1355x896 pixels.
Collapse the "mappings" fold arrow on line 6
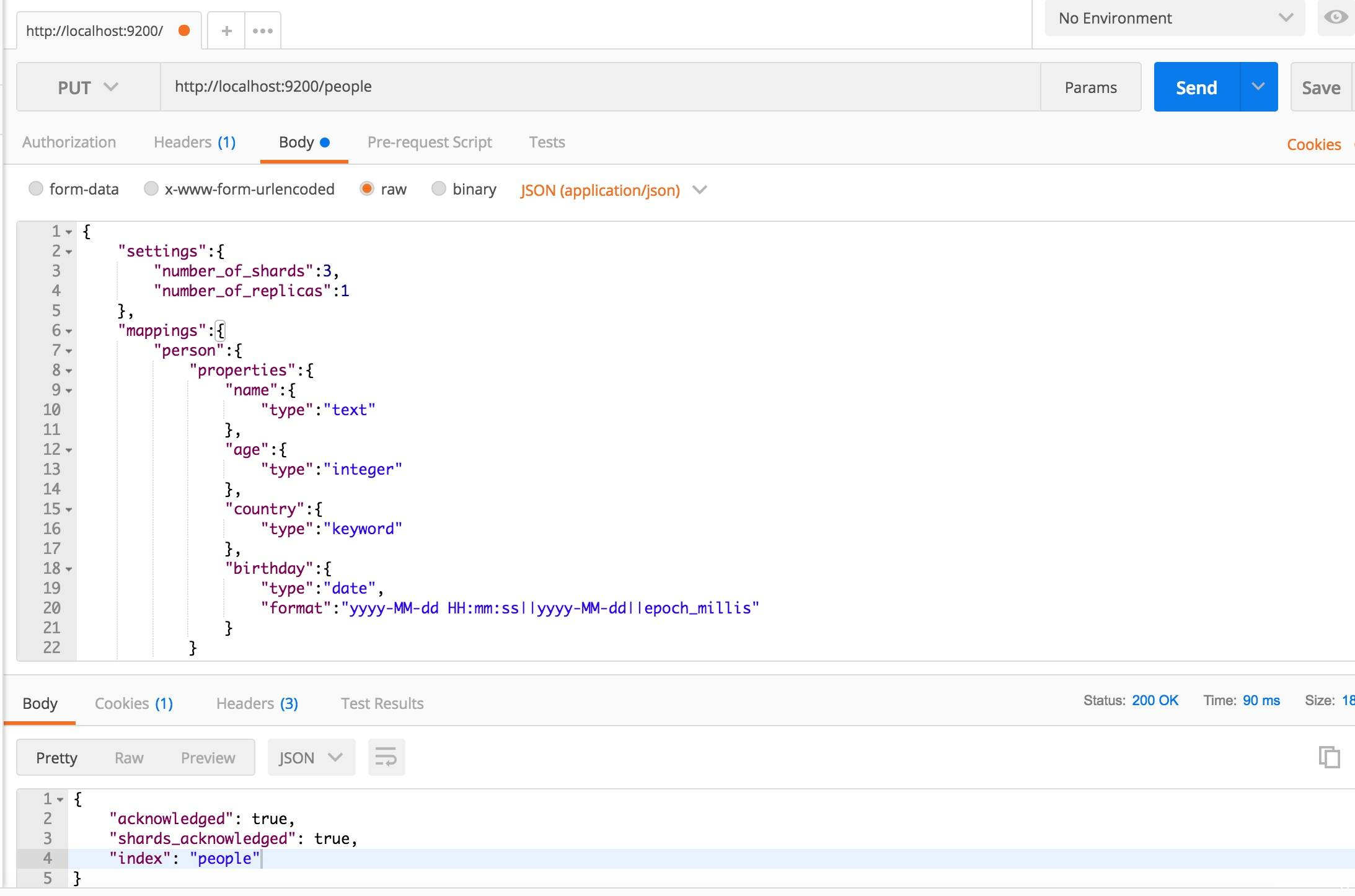tap(69, 332)
